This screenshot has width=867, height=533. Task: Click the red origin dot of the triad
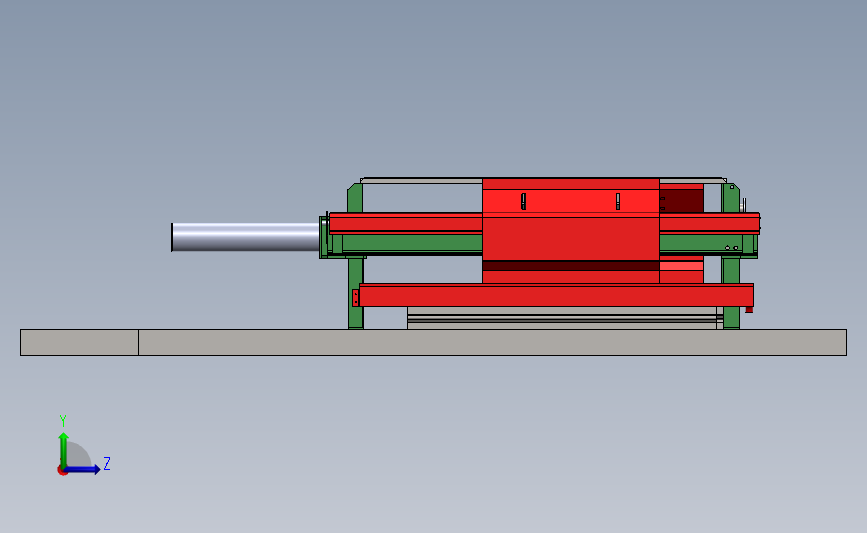point(62,471)
